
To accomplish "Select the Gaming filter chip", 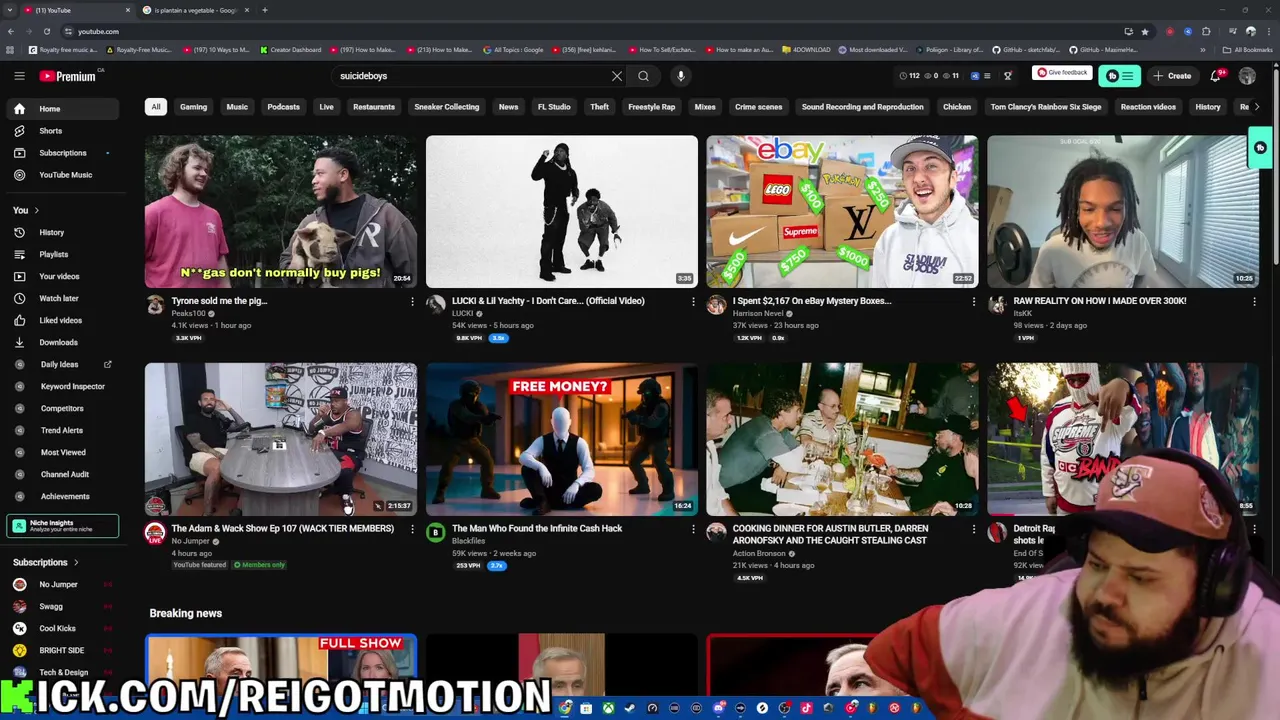I will coord(193,107).
